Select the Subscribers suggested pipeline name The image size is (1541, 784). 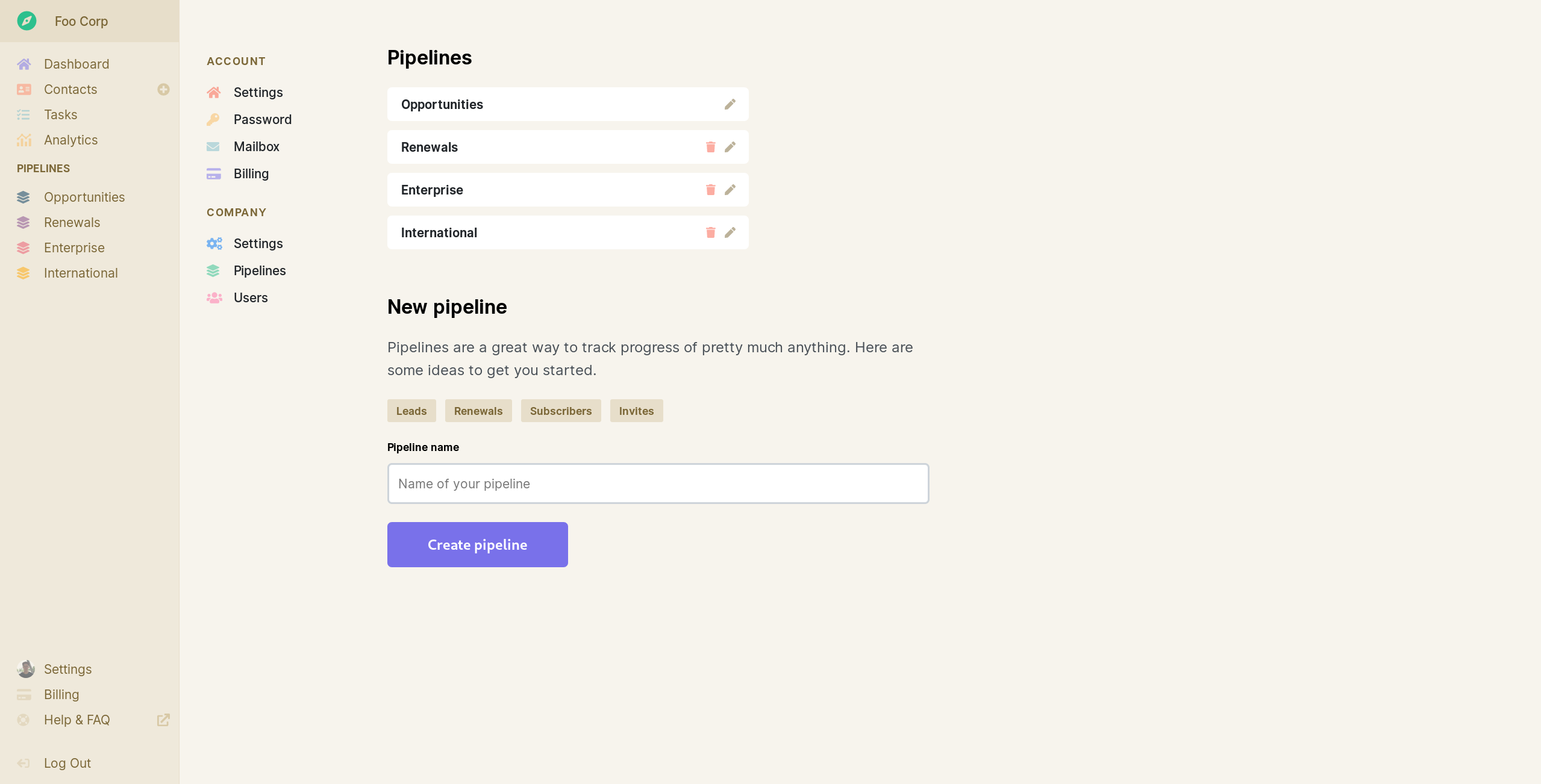(x=560, y=410)
